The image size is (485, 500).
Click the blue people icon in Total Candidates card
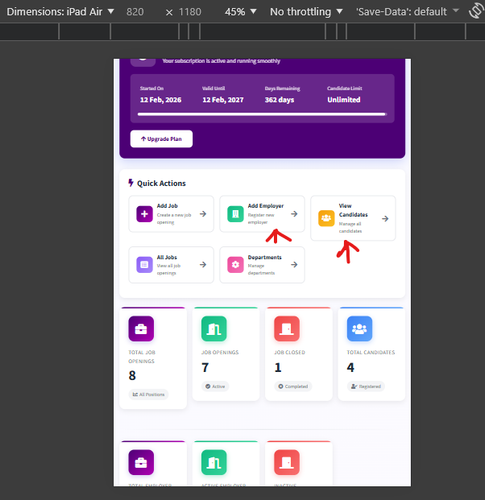point(359,329)
